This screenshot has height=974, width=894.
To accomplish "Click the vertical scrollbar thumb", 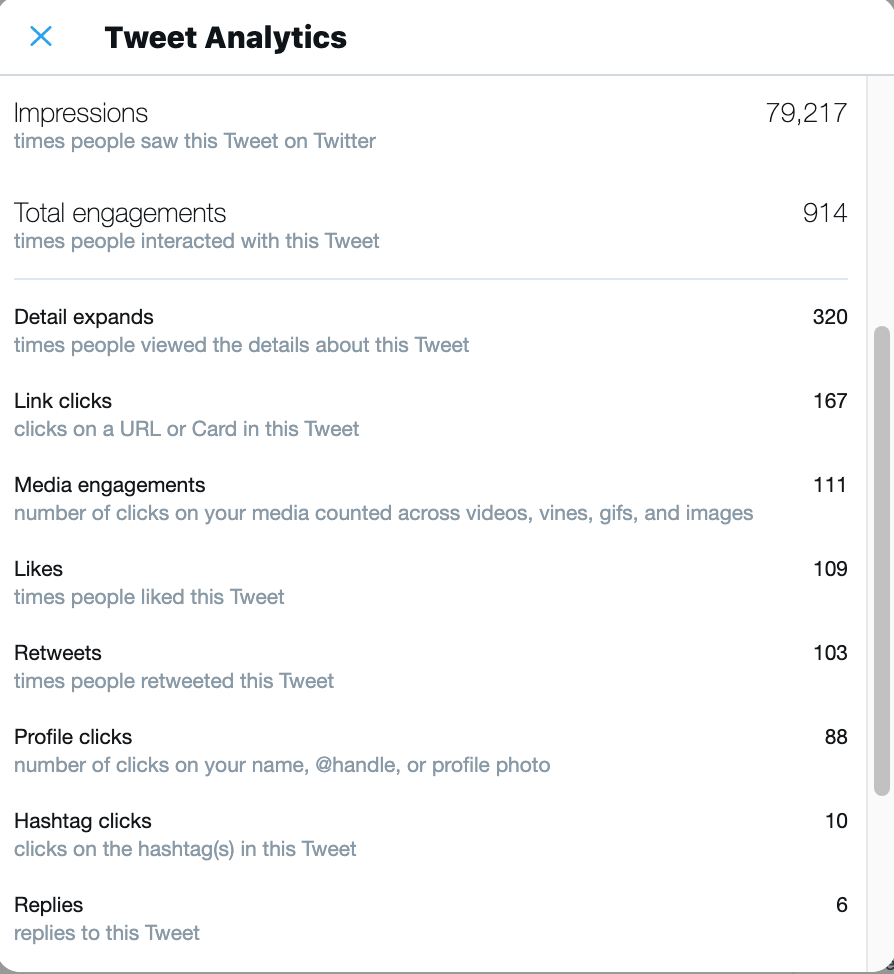I will click(x=881, y=560).
